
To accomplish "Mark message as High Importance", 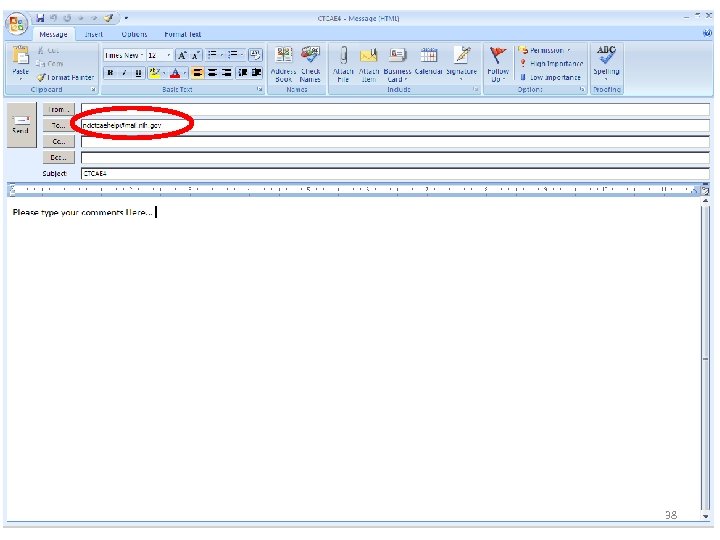I will [551, 63].
